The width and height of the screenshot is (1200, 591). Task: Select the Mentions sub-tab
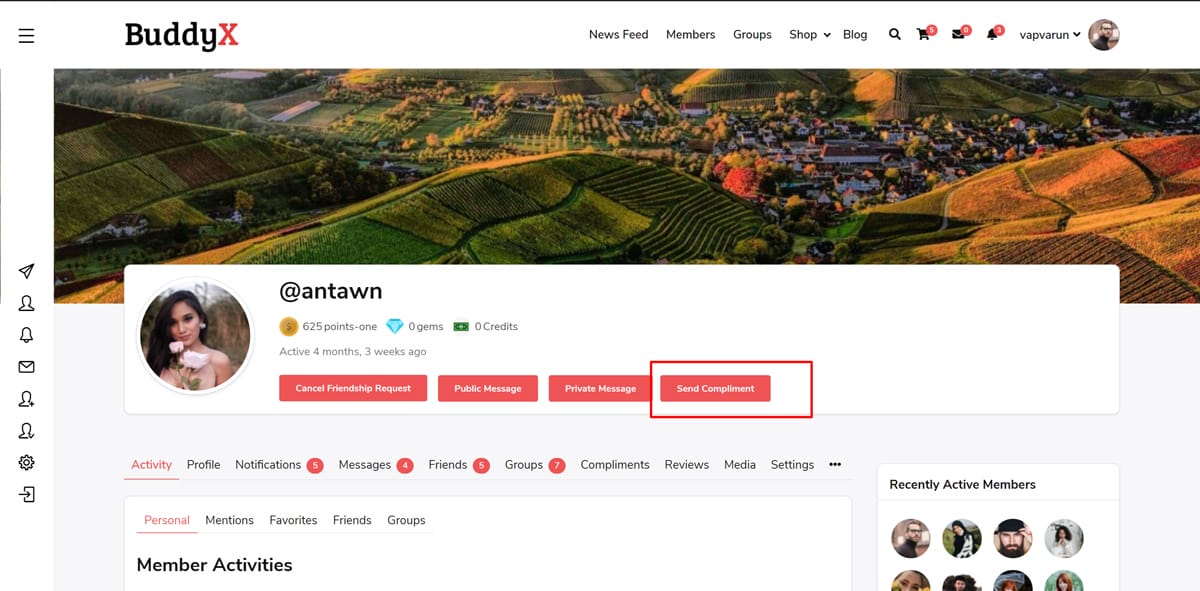[x=229, y=520]
